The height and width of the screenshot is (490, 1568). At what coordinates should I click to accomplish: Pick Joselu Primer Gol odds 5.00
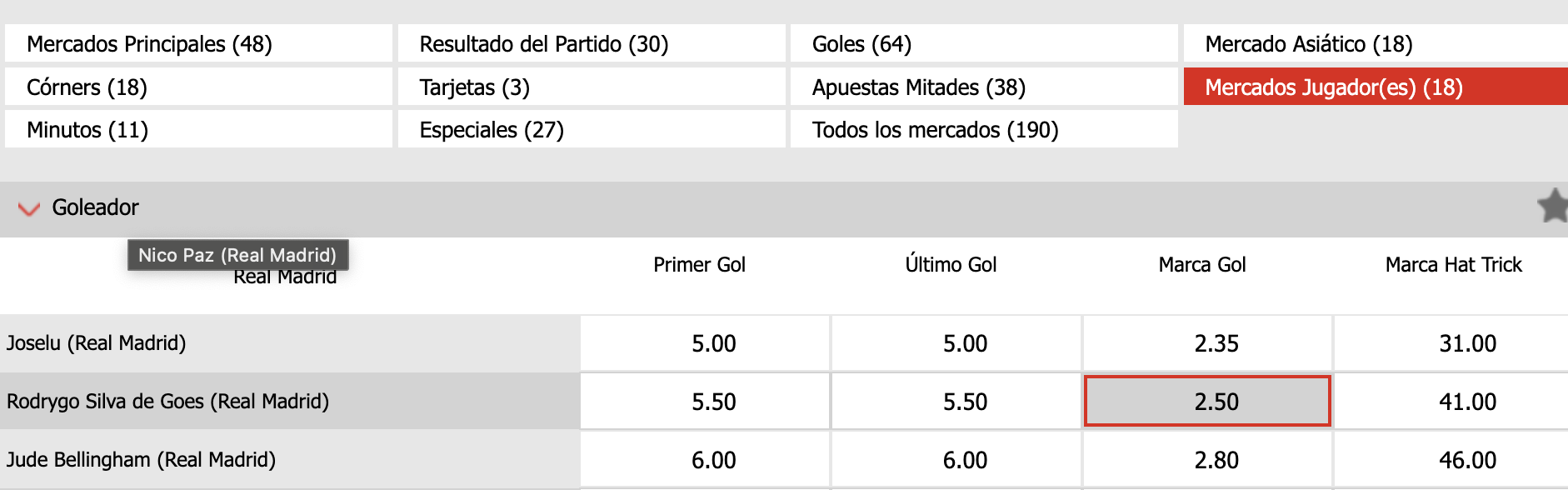(713, 343)
